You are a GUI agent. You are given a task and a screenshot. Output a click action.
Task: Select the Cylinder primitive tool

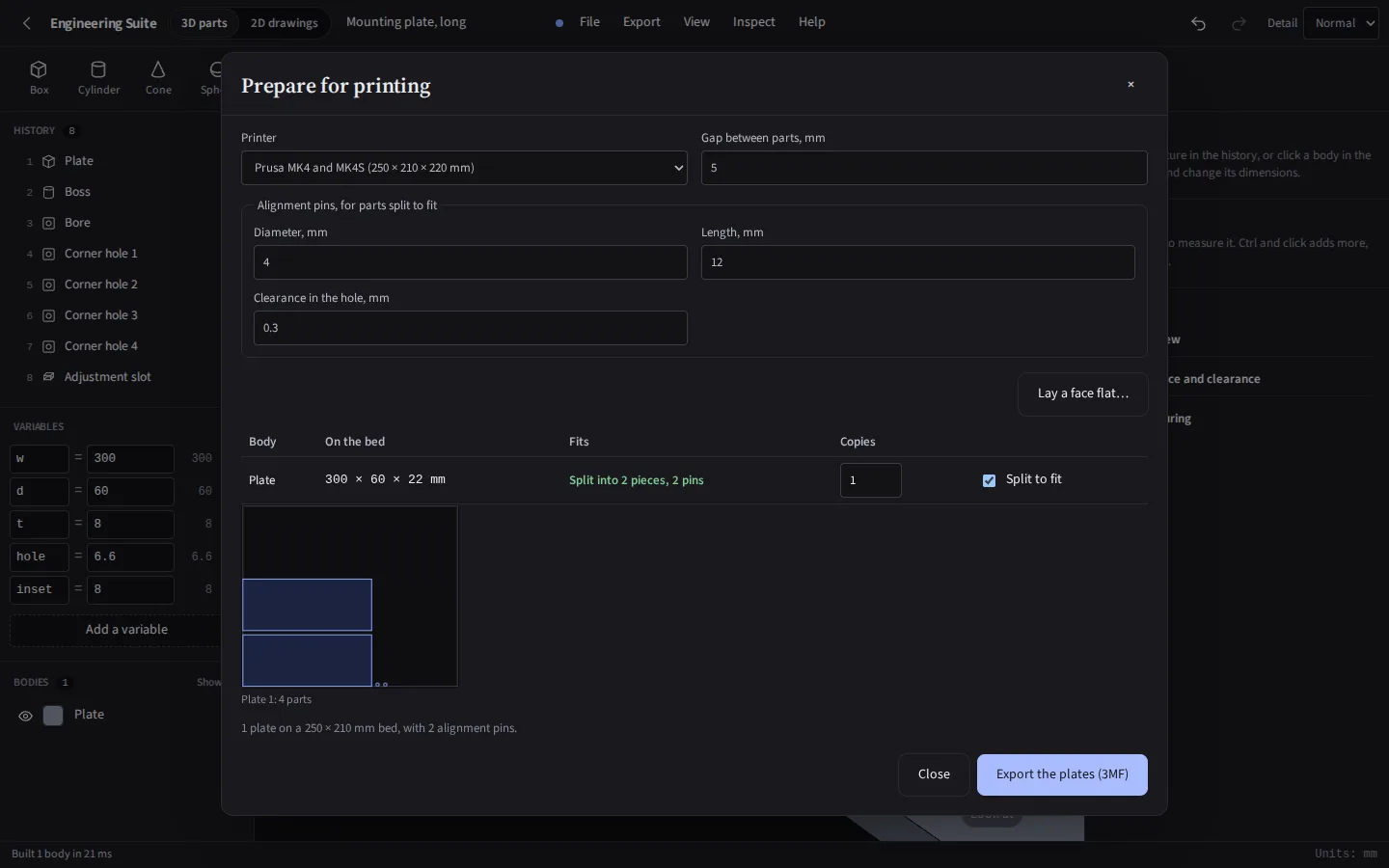(x=98, y=77)
